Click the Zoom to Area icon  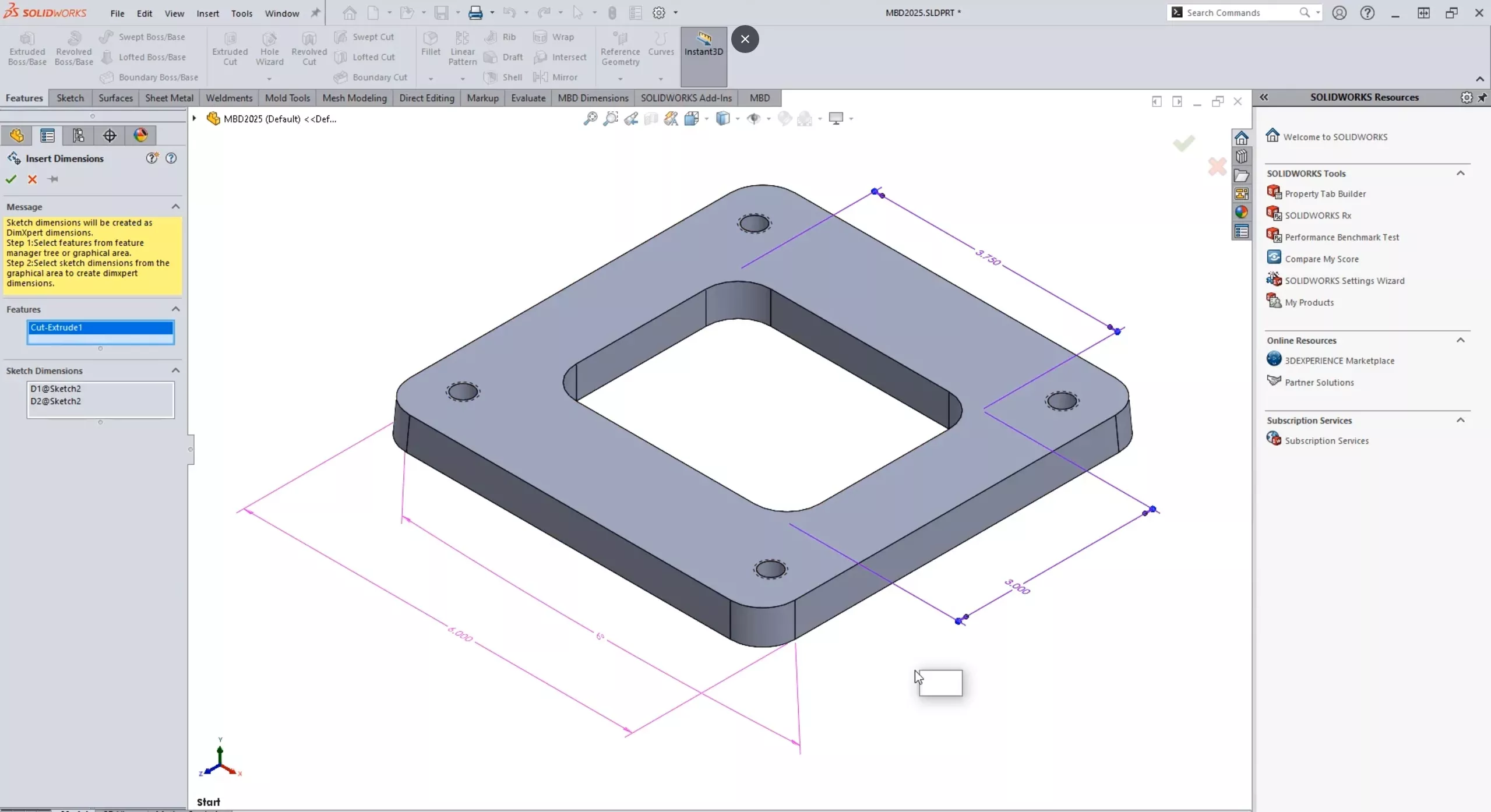610,118
